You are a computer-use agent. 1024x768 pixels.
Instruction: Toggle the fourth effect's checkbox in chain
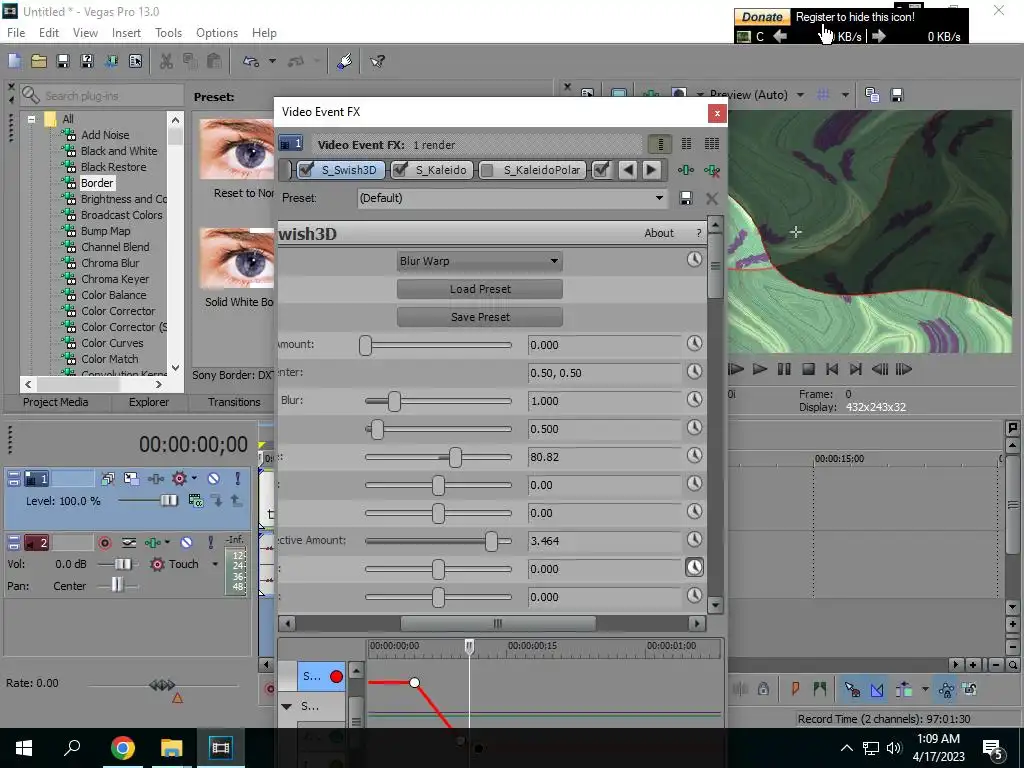(601, 170)
